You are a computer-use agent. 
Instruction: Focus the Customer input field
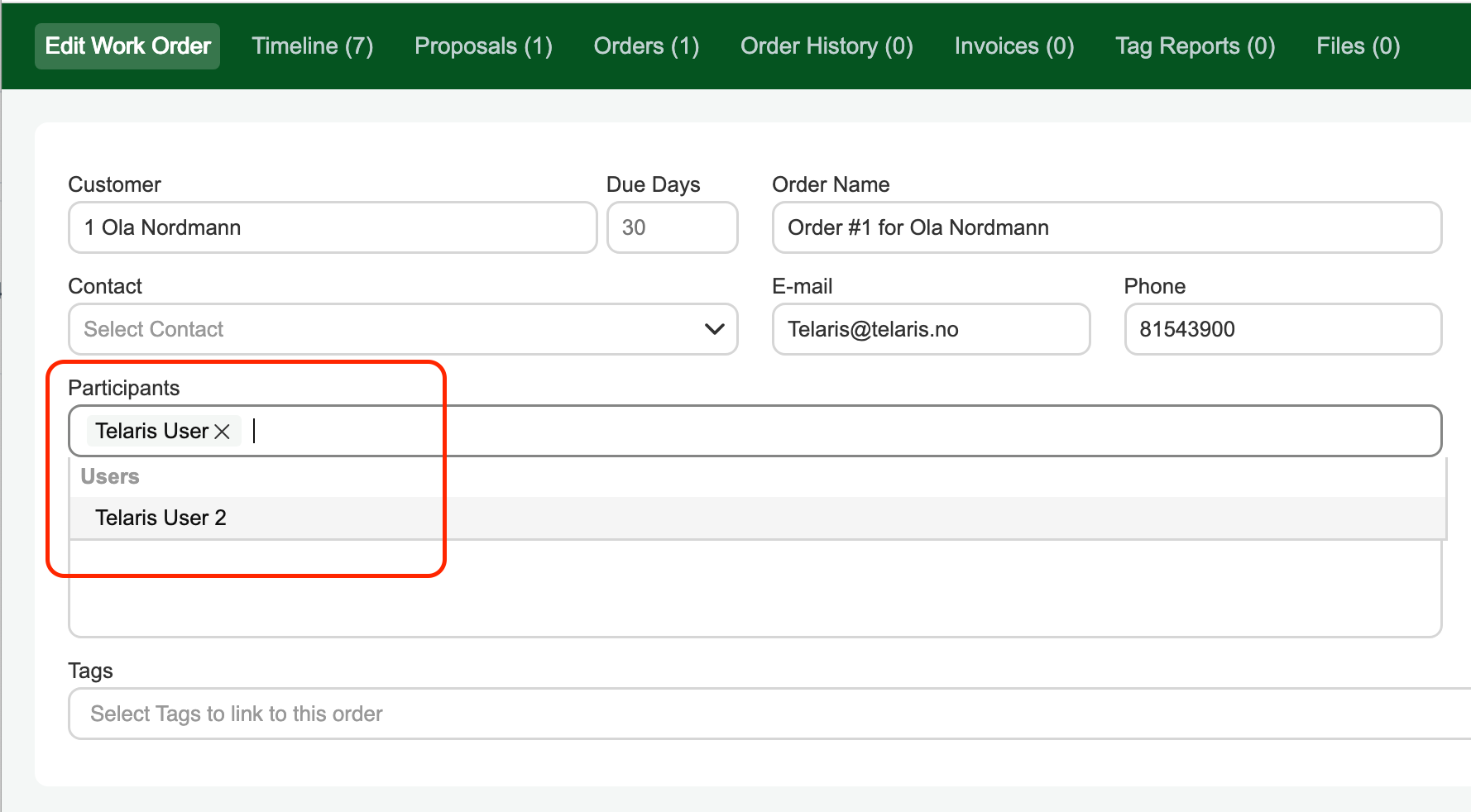tap(333, 227)
